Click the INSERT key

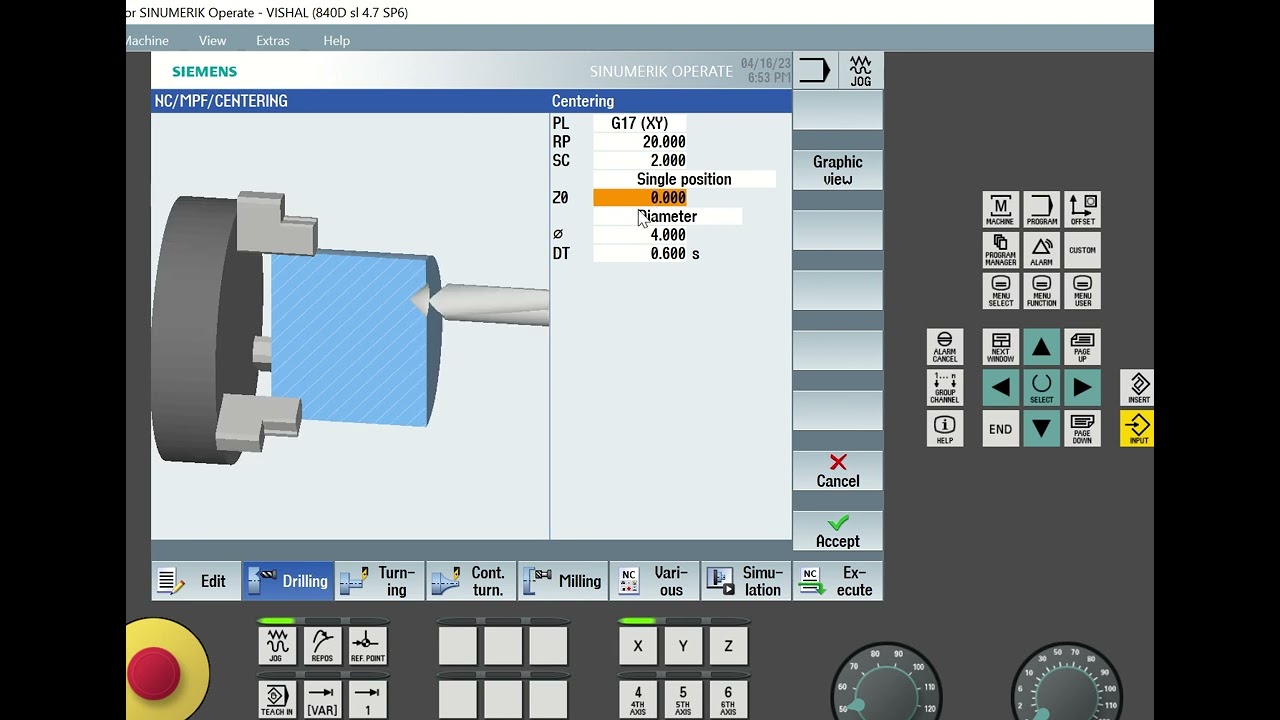click(1138, 388)
